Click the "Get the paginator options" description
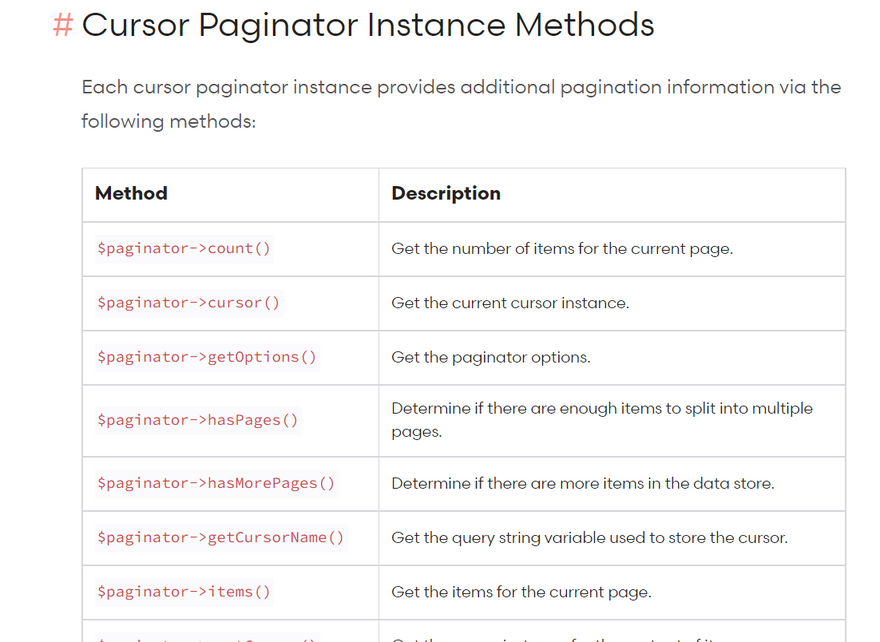Viewport: 880px width, 642px height. (491, 357)
